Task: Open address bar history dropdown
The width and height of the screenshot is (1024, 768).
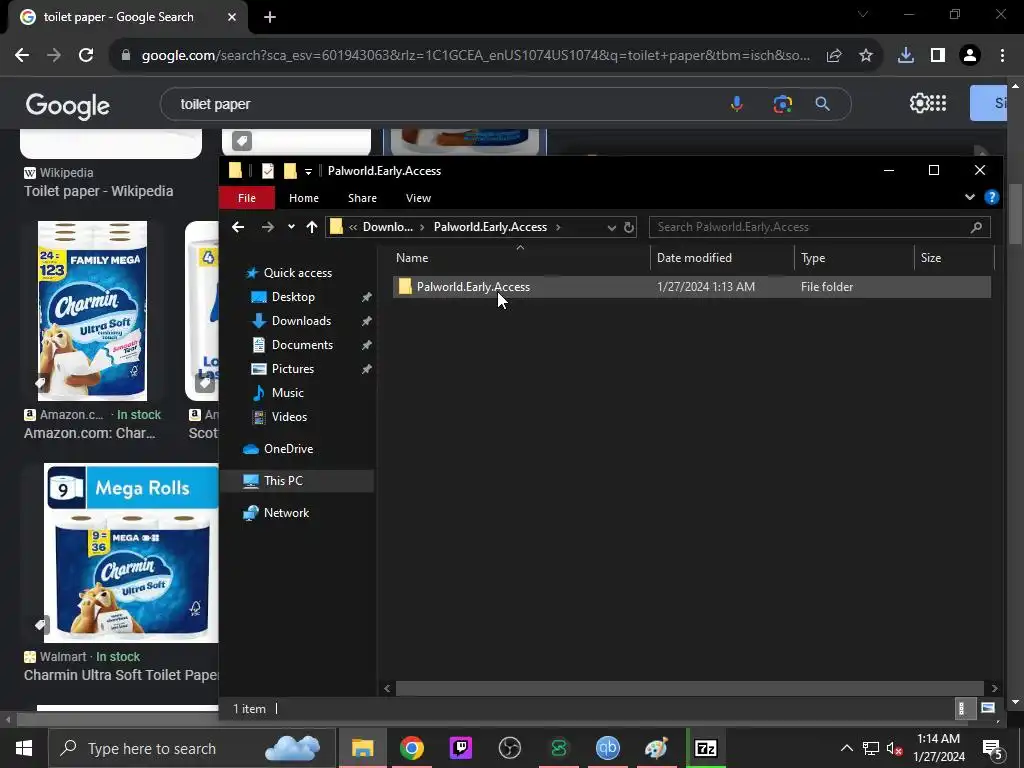Action: click(x=611, y=227)
